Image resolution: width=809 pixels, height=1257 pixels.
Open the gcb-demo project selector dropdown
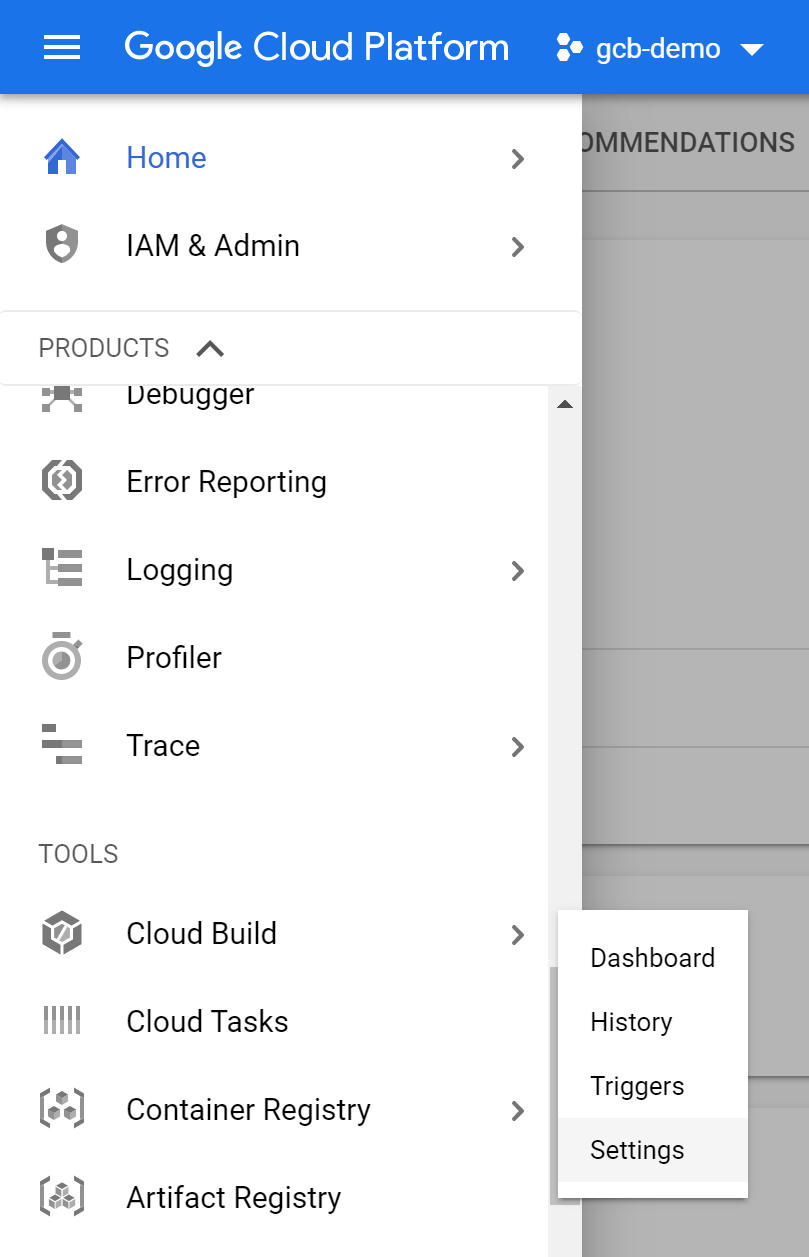click(x=661, y=48)
